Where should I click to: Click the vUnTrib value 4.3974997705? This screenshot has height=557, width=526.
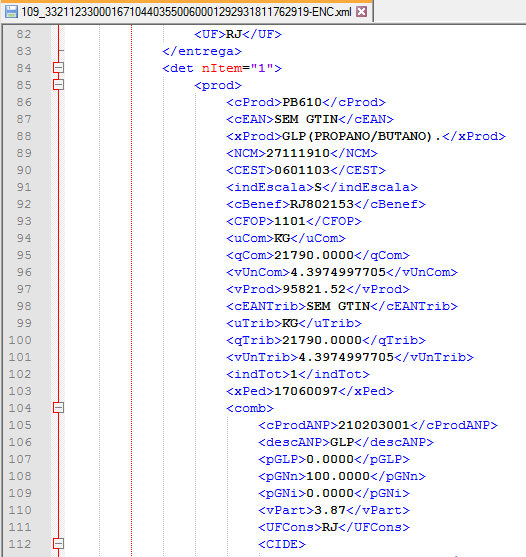pyautogui.click(x=346, y=357)
